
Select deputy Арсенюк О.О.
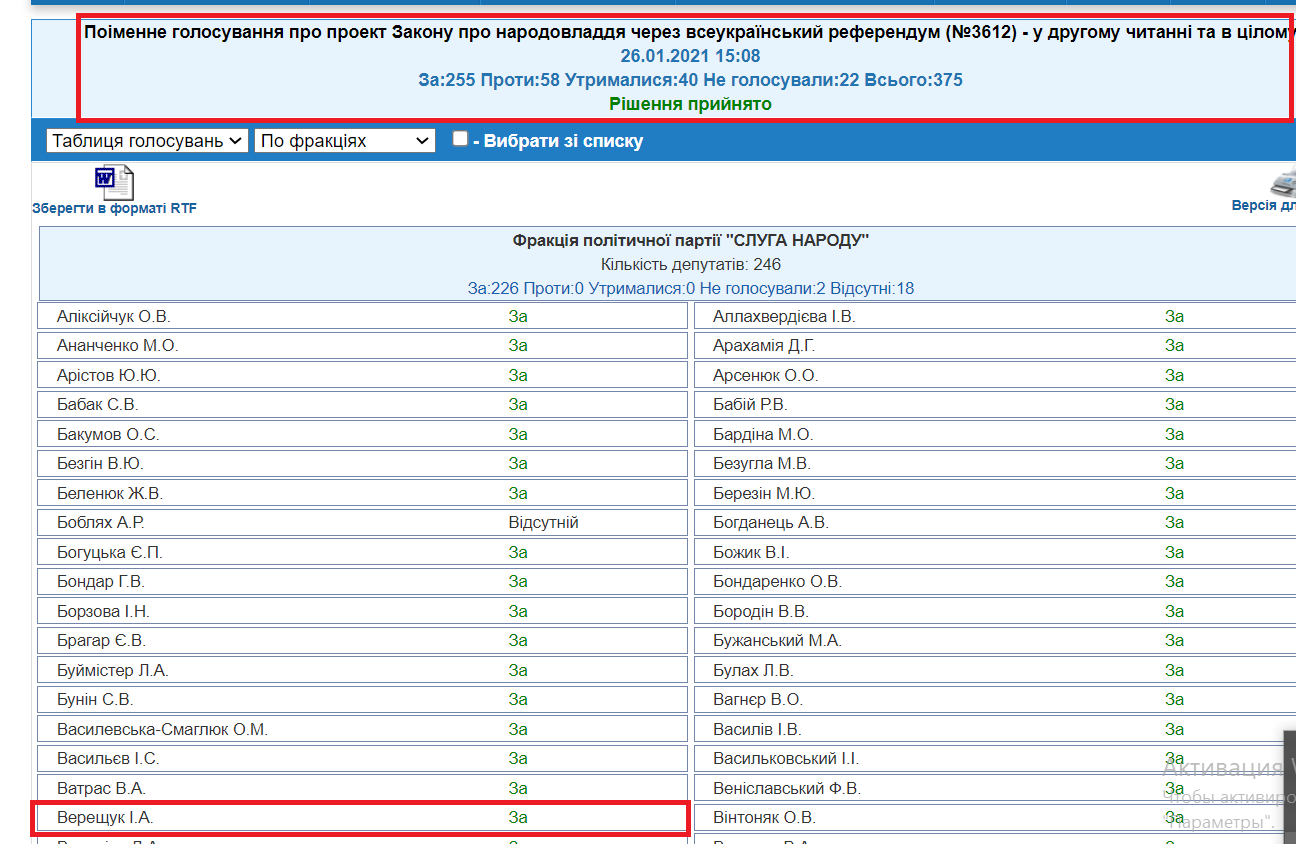[x=766, y=376]
